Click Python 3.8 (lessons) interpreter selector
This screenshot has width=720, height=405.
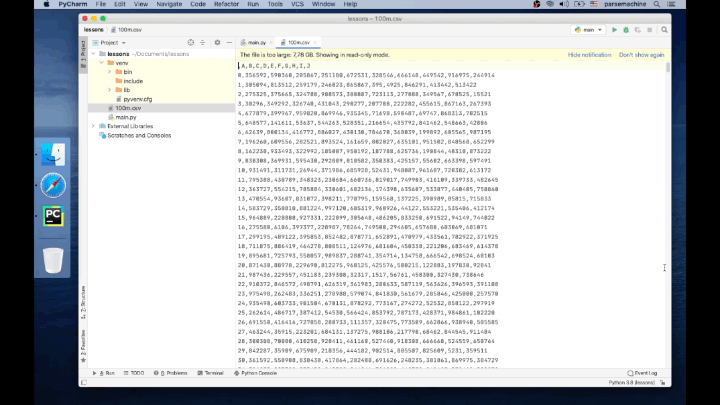[x=631, y=382]
